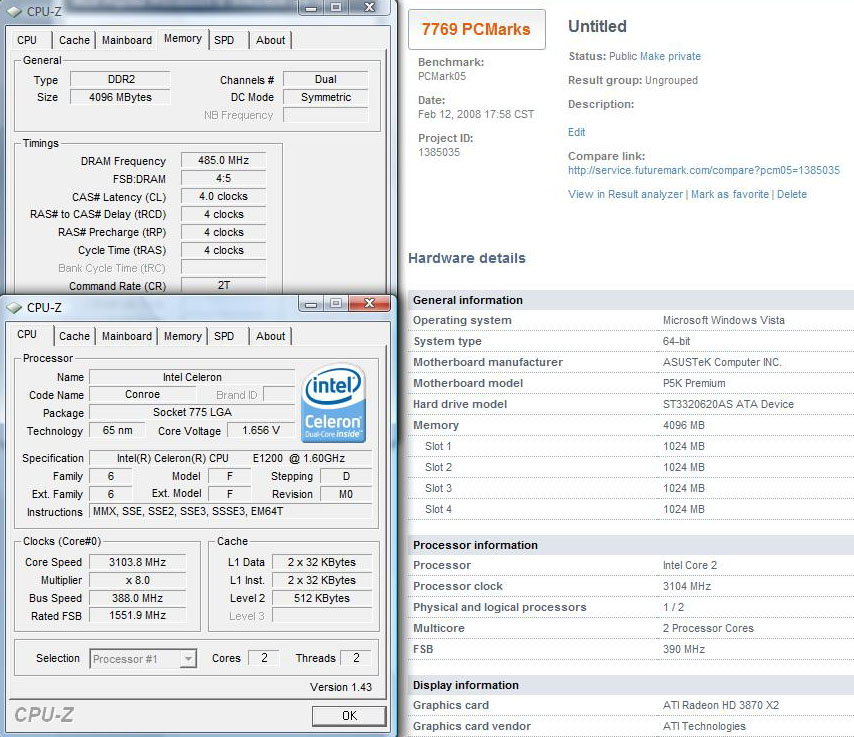Click the Multiplier x 8.0 field
This screenshot has height=737, width=854.
coord(137,580)
